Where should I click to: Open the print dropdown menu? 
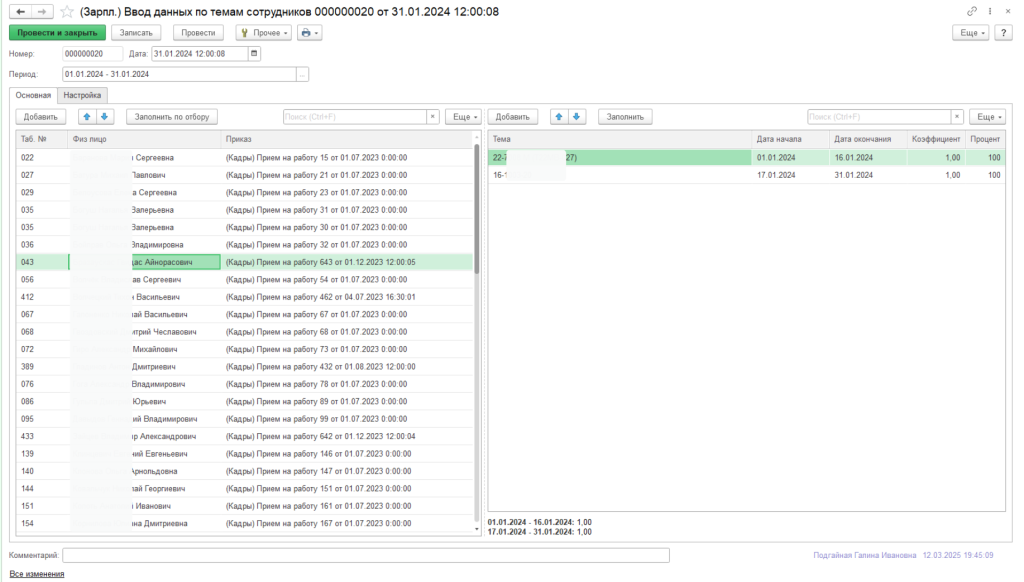[310, 33]
